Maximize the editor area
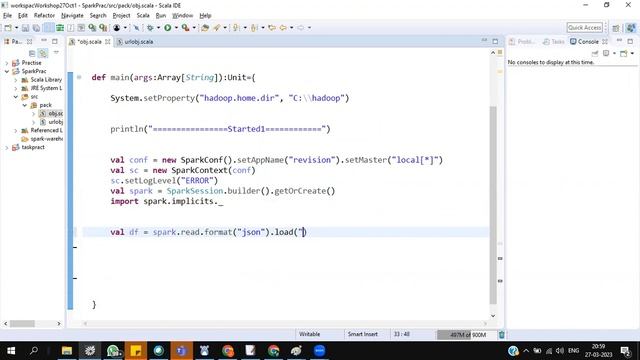Image resolution: width=640 pixels, height=360 pixels. [x=495, y=41]
